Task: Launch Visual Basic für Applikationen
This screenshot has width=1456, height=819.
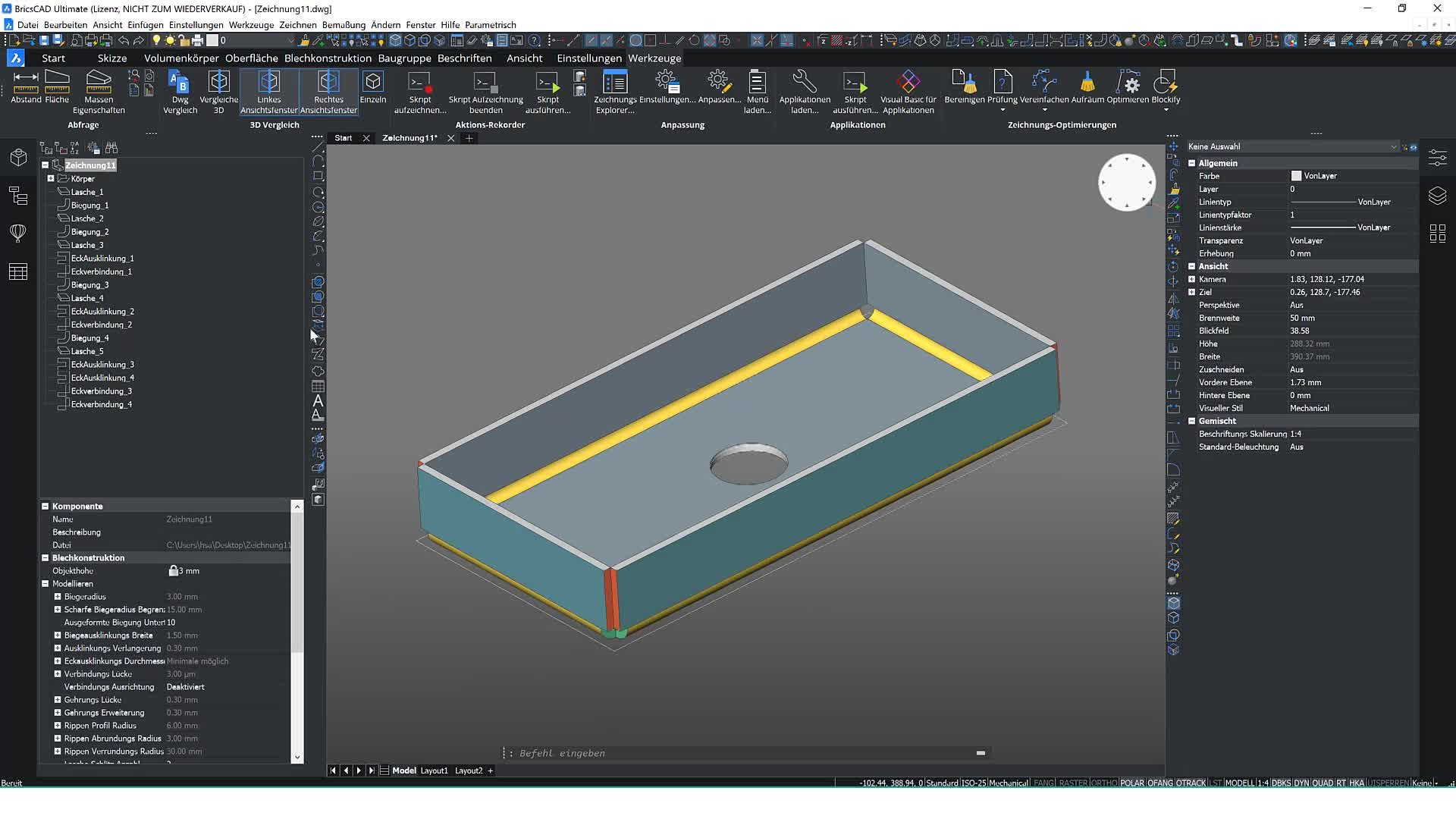Action: tap(908, 82)
